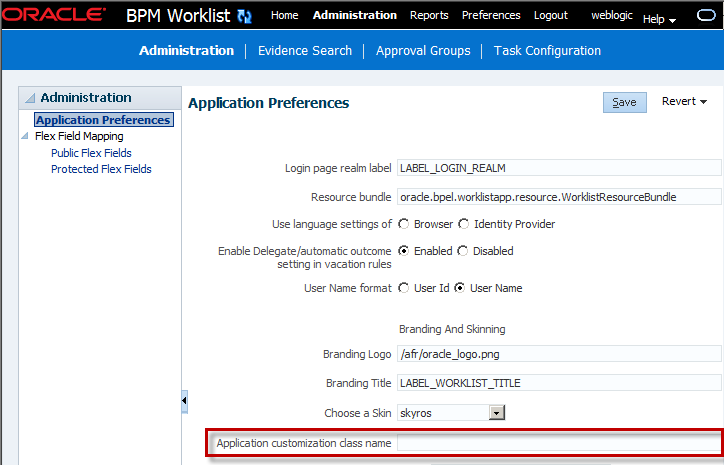This screenshot has width=724, height=465.
Task: Collapse the Flex Field Mapping node
Action: [x=25, y=136]
